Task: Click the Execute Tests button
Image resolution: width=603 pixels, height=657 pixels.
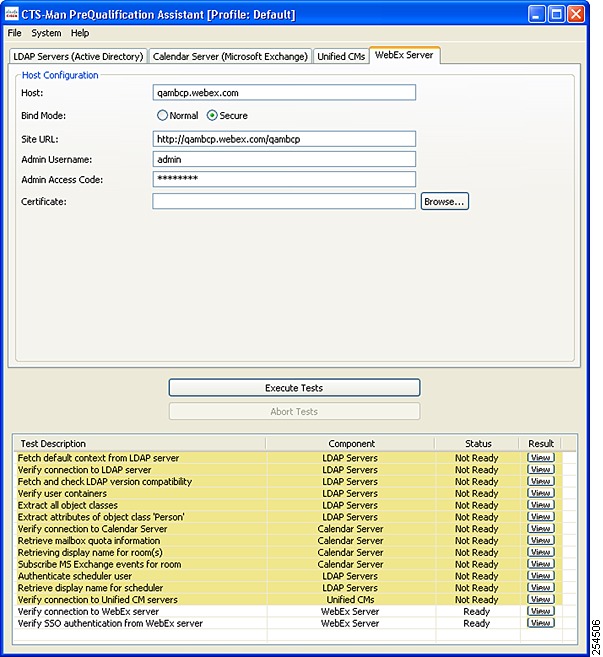Action: [x=294, y=388]
